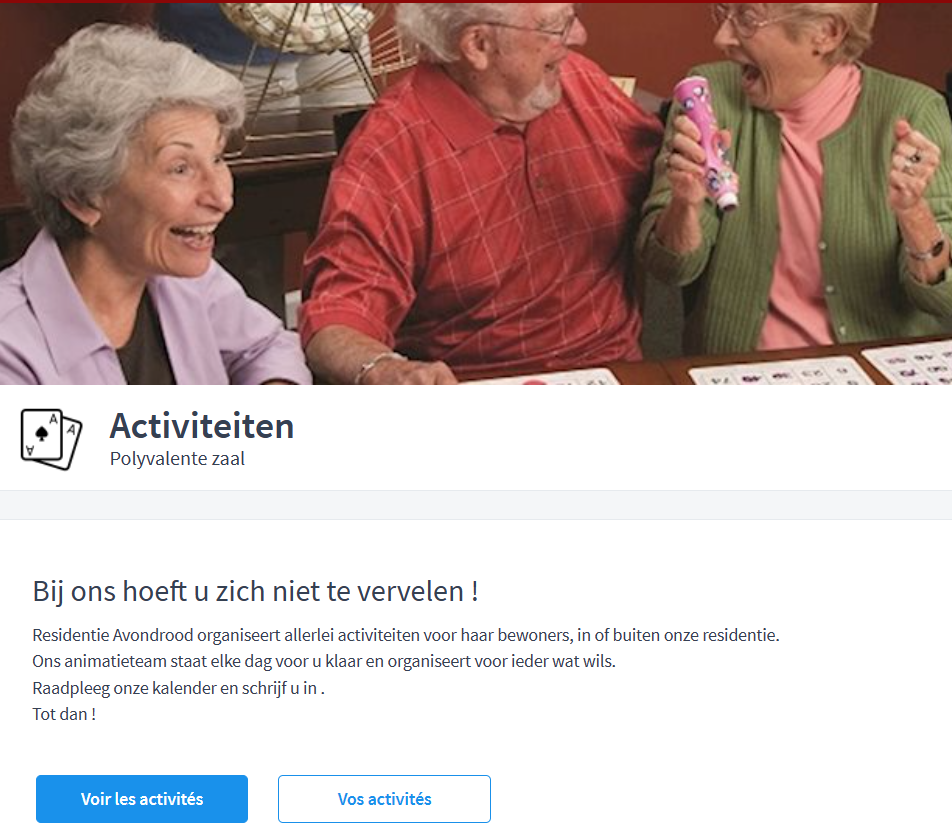
Task: Click the ace of spades symbol on card icon
Action: pos(42,433)
